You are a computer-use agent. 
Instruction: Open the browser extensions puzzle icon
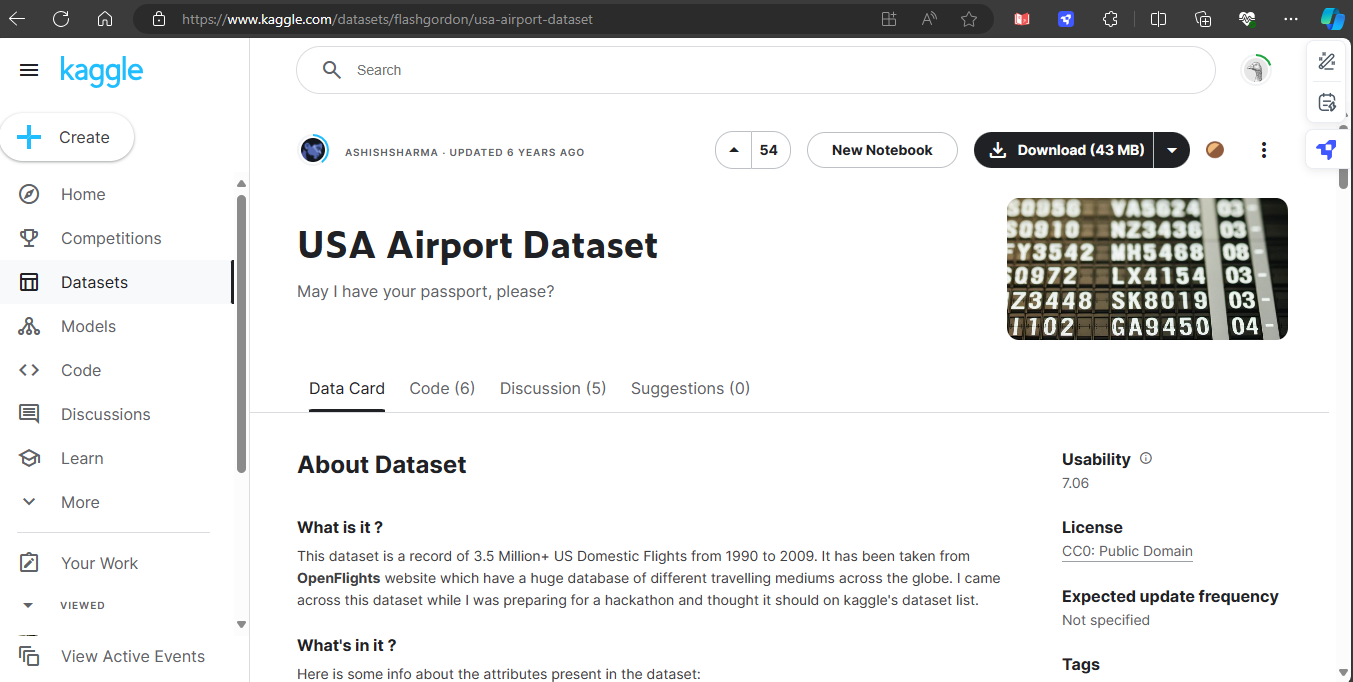pos(1110,19)
